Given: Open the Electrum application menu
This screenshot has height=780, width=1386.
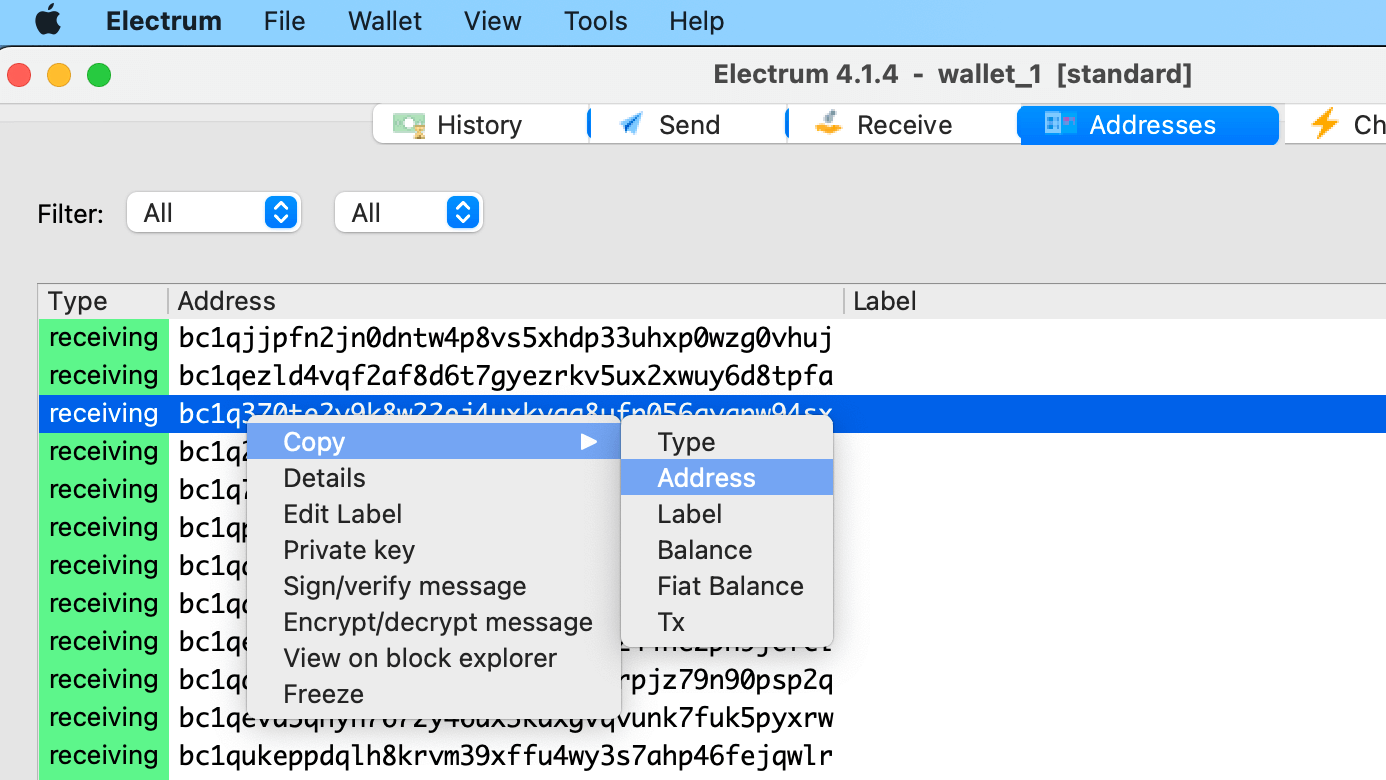Looking at the screenshot, I should coord(164,21).
